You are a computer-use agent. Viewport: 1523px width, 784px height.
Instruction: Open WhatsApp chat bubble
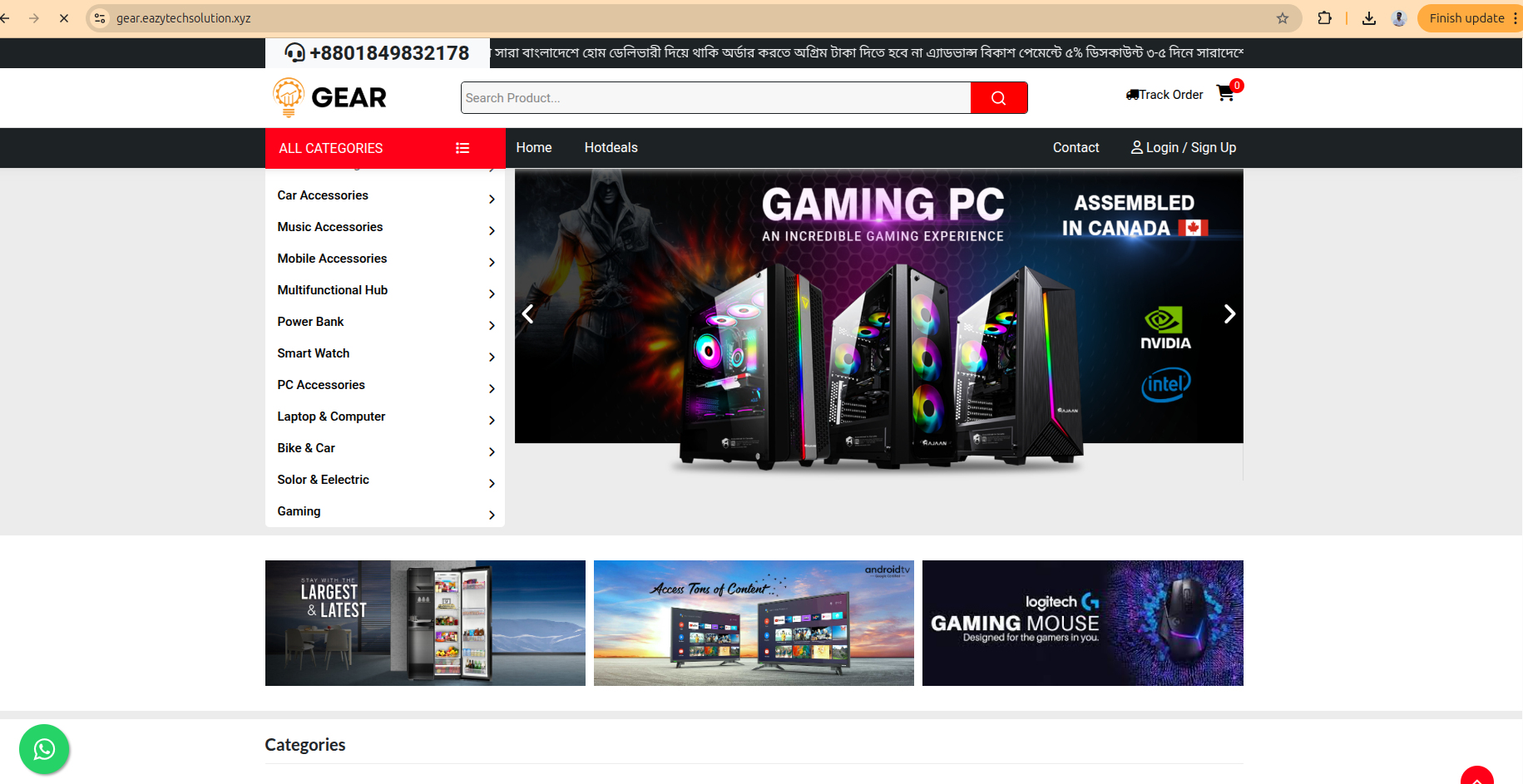(44, 749)
